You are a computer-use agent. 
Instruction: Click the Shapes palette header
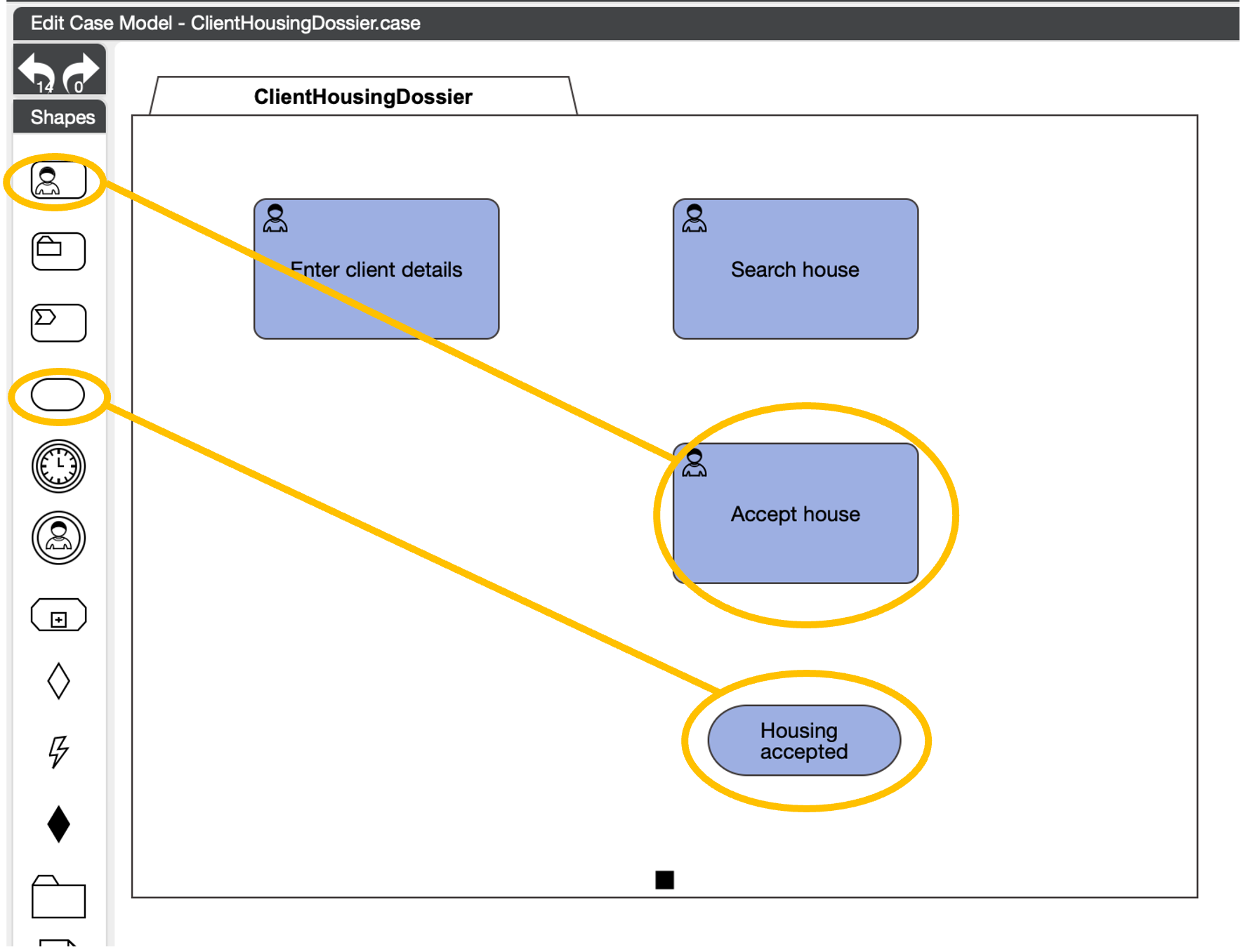60,117
